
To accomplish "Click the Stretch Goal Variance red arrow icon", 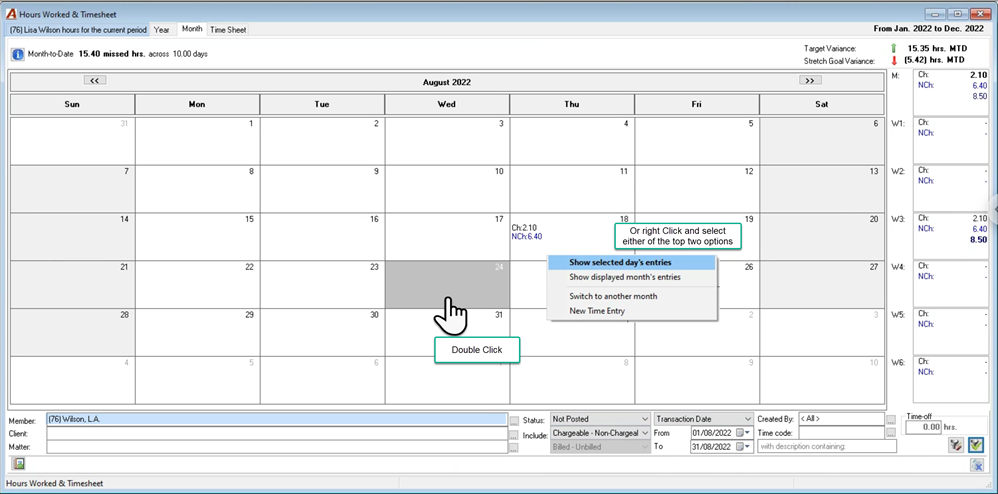I will [894, 61].
